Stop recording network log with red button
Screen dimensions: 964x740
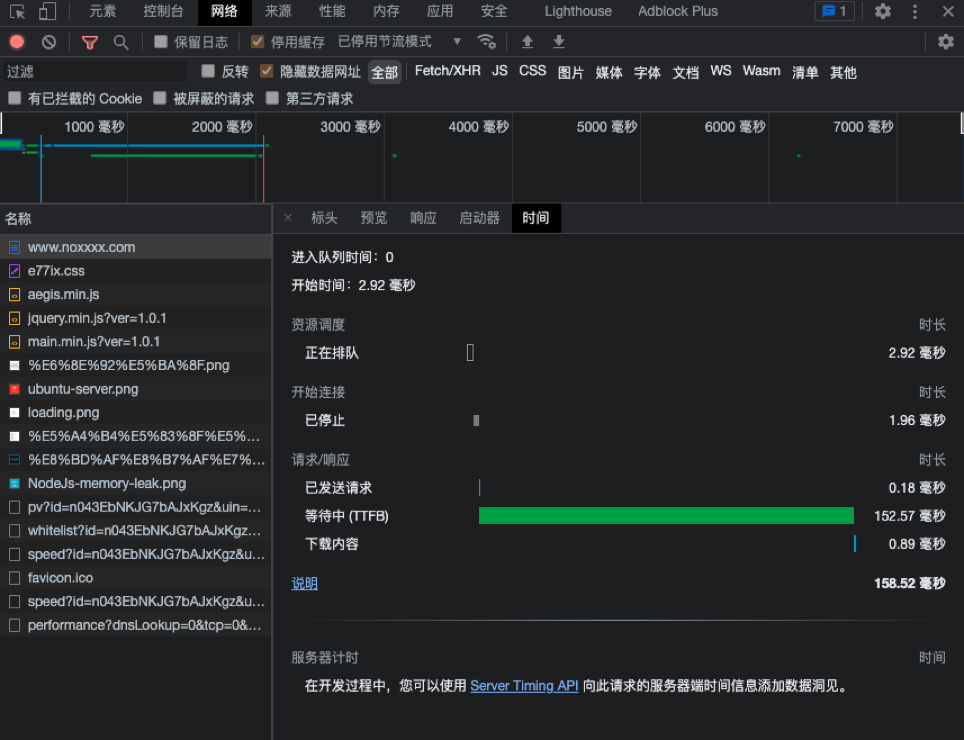click(17, 42)
